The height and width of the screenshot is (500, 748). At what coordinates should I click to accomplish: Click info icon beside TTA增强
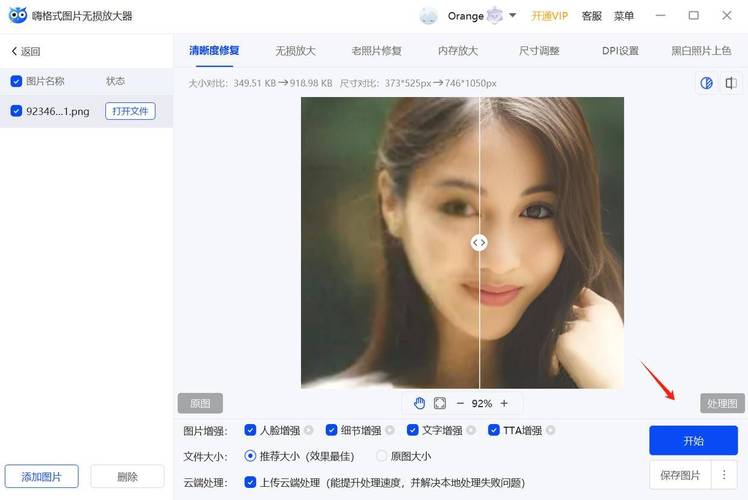click(x=551, y=430)
